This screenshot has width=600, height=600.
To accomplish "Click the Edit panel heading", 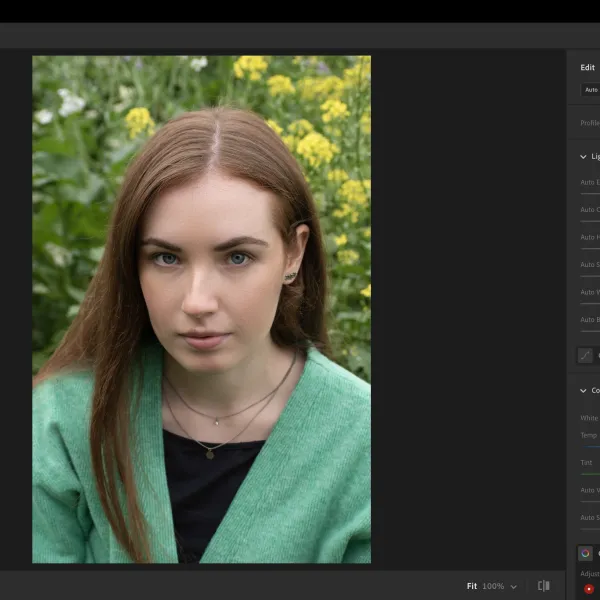I will point(587,67).
